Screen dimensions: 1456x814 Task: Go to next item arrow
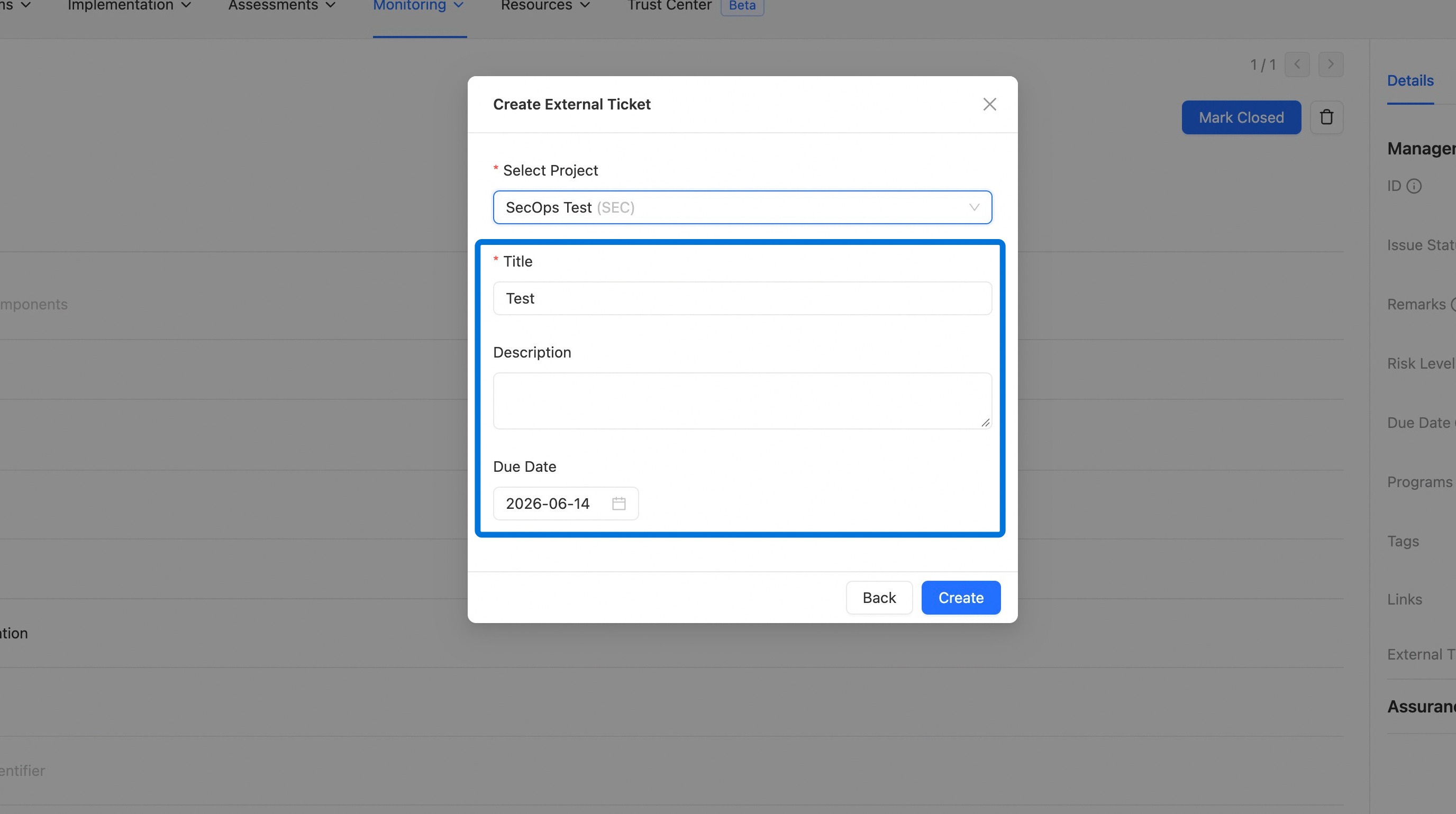click(1331, 65)
